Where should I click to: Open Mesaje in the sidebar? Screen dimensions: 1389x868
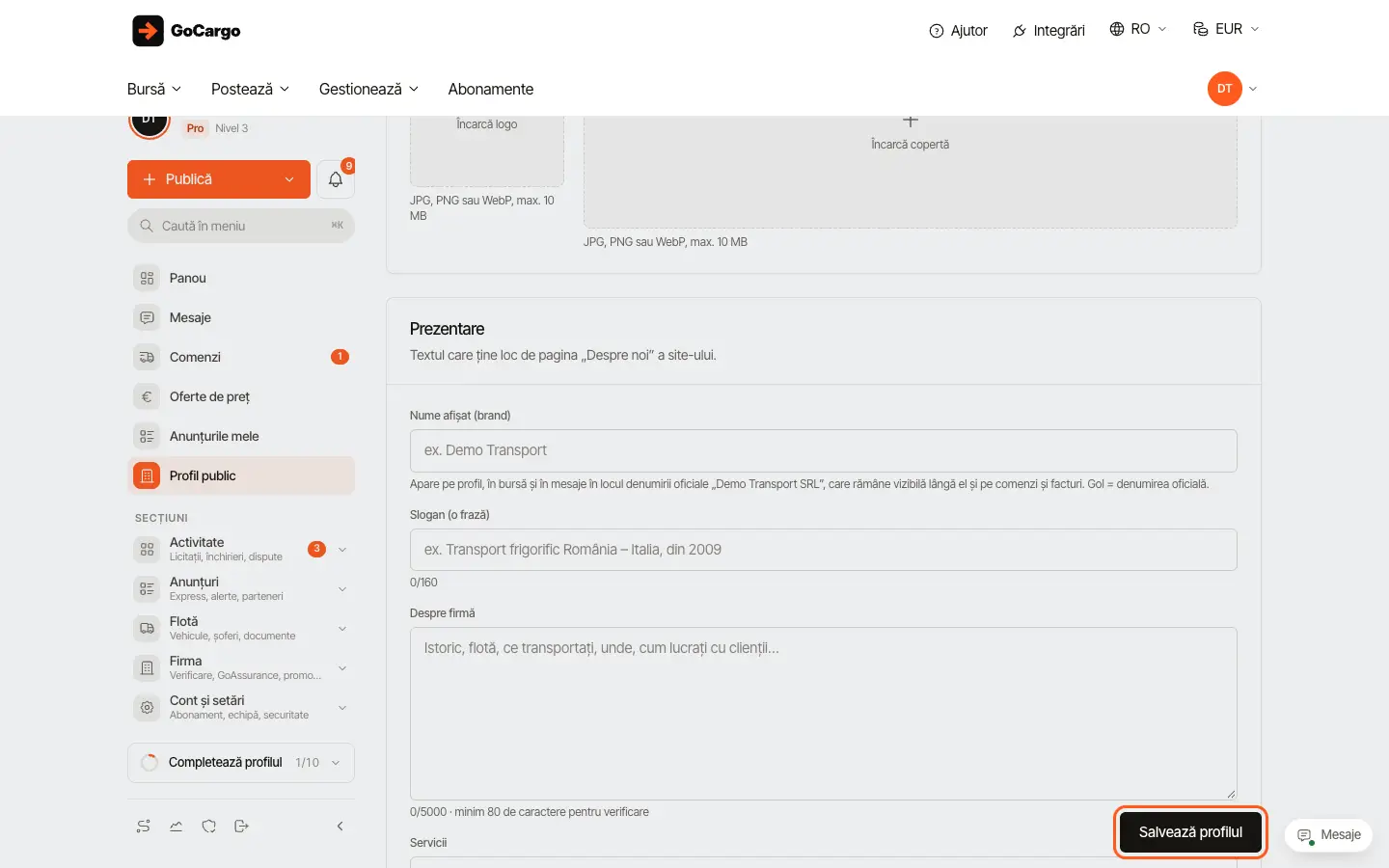(x=241, y=317)
